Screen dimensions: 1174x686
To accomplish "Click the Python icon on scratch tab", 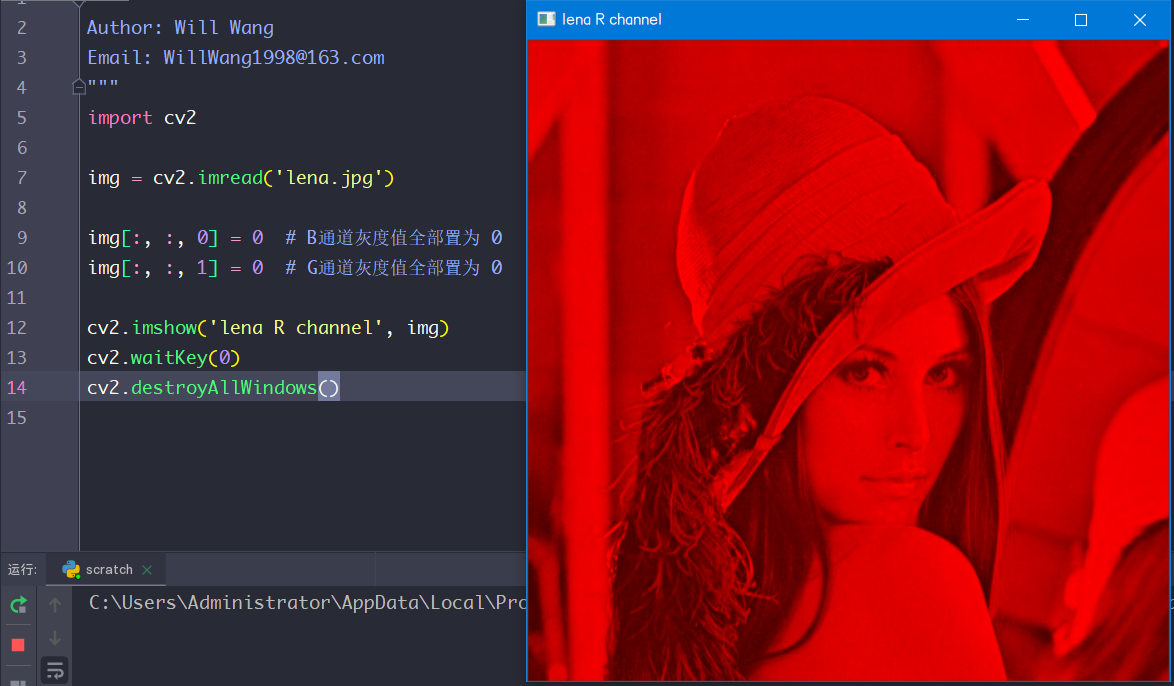I will [71, 570].
